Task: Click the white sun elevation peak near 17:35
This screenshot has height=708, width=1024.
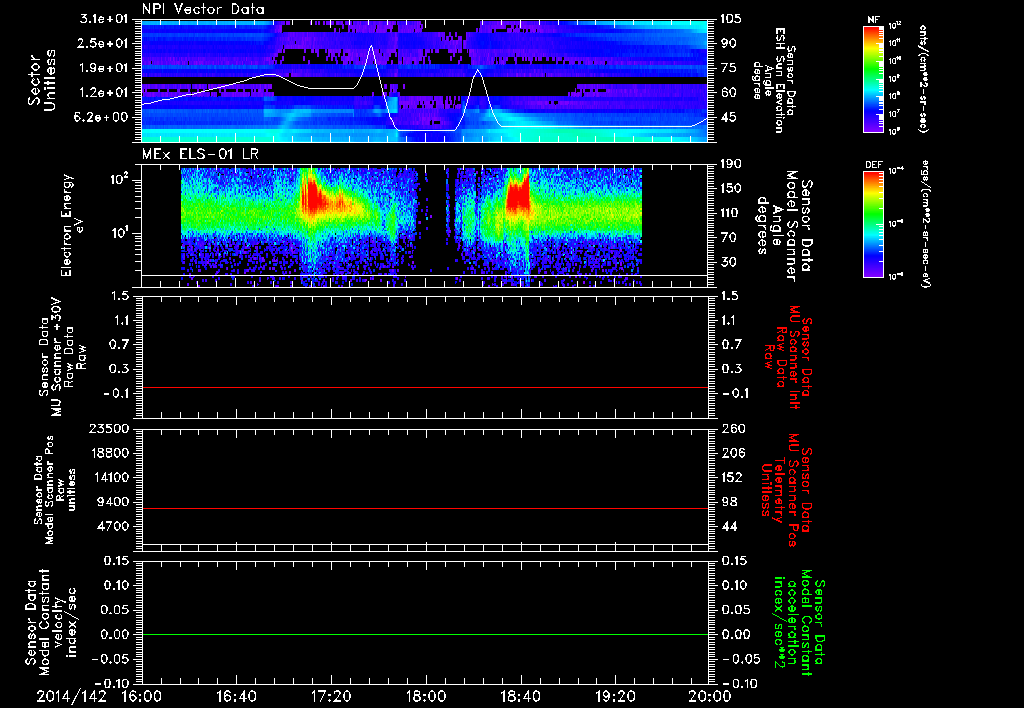Action: (x=372, y=47)
